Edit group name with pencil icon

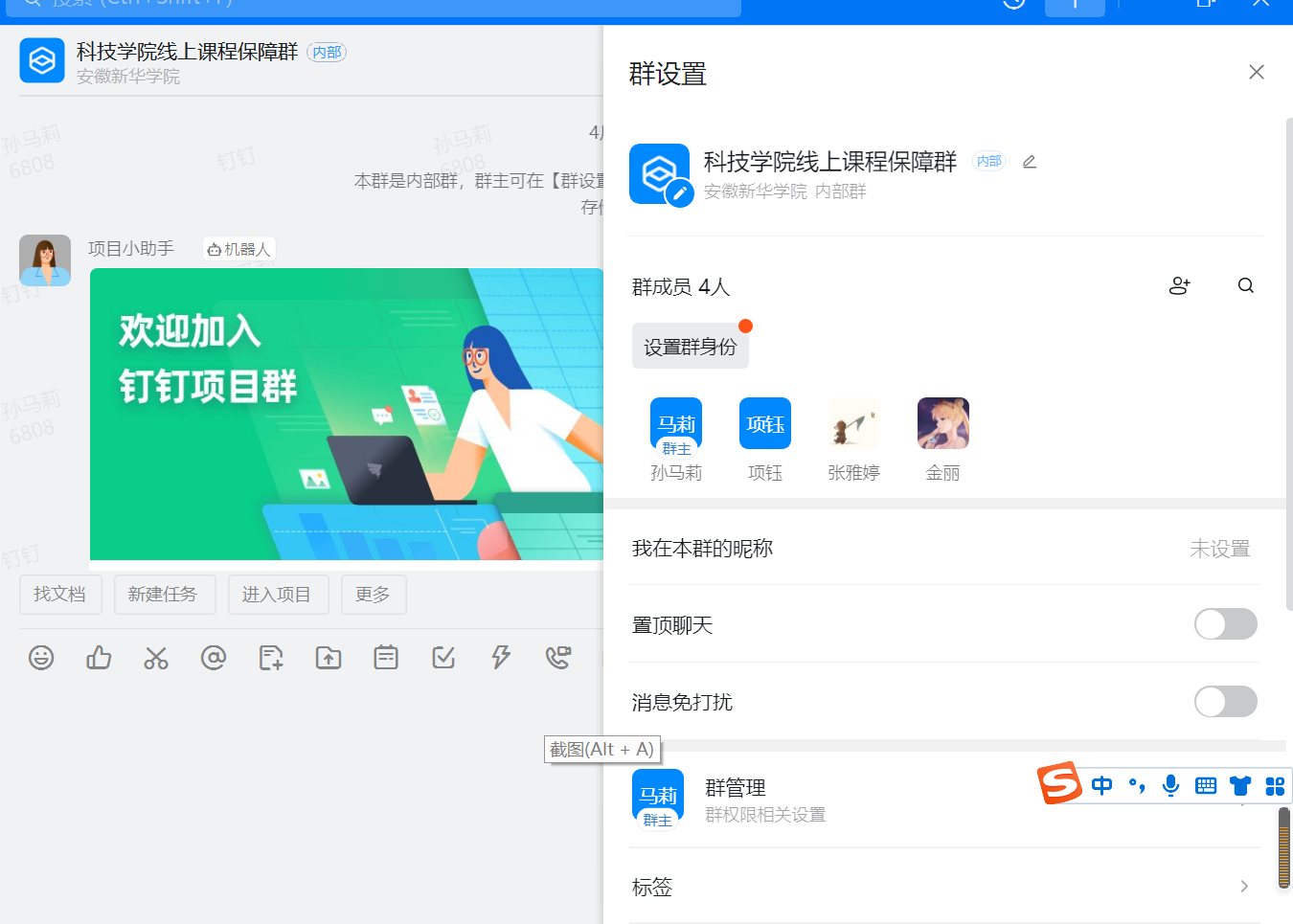click(x=1030, y=162)
